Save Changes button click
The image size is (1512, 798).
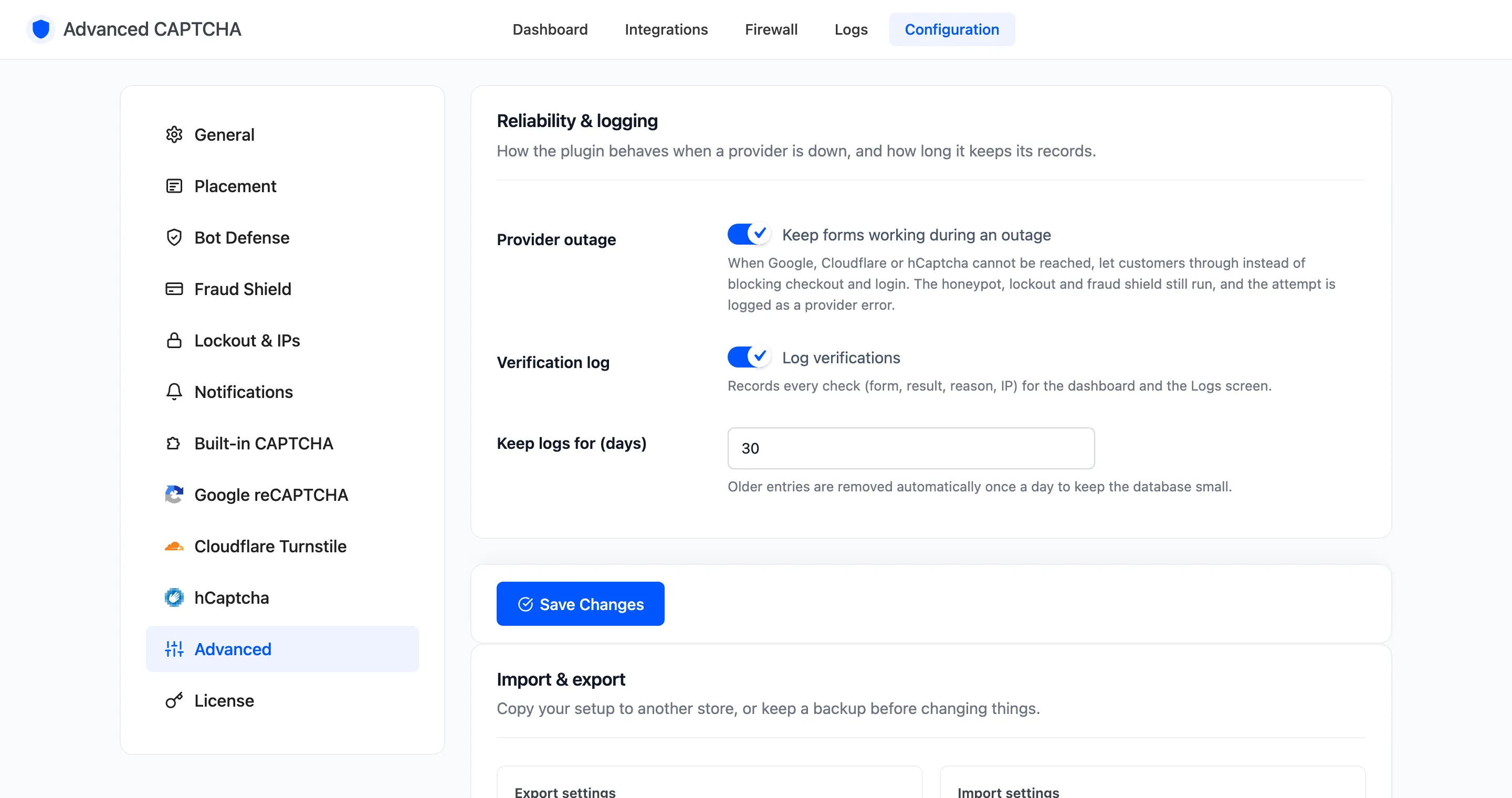(x=581, y=604)
